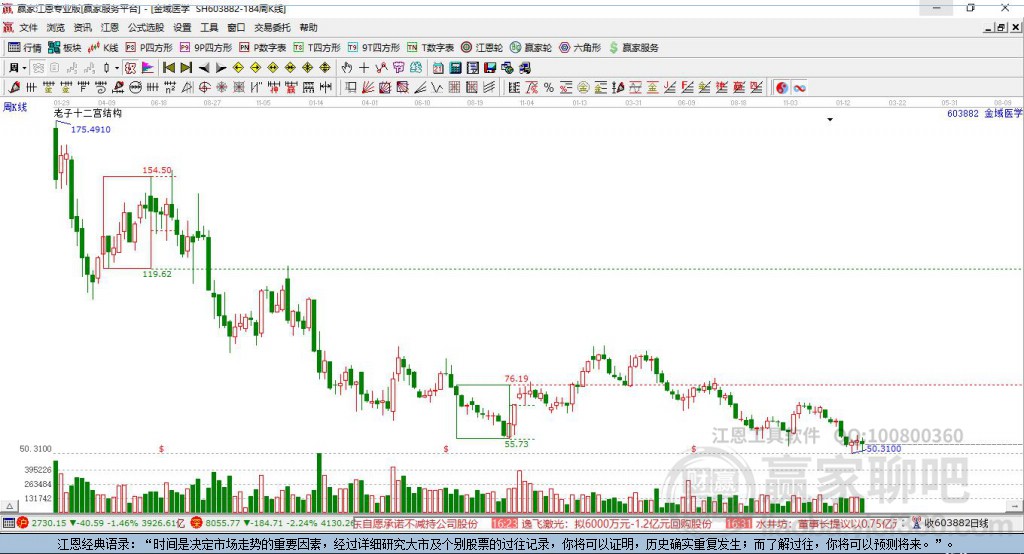
Task: Open the 赢家轮 tool
Action: point(531,48)
